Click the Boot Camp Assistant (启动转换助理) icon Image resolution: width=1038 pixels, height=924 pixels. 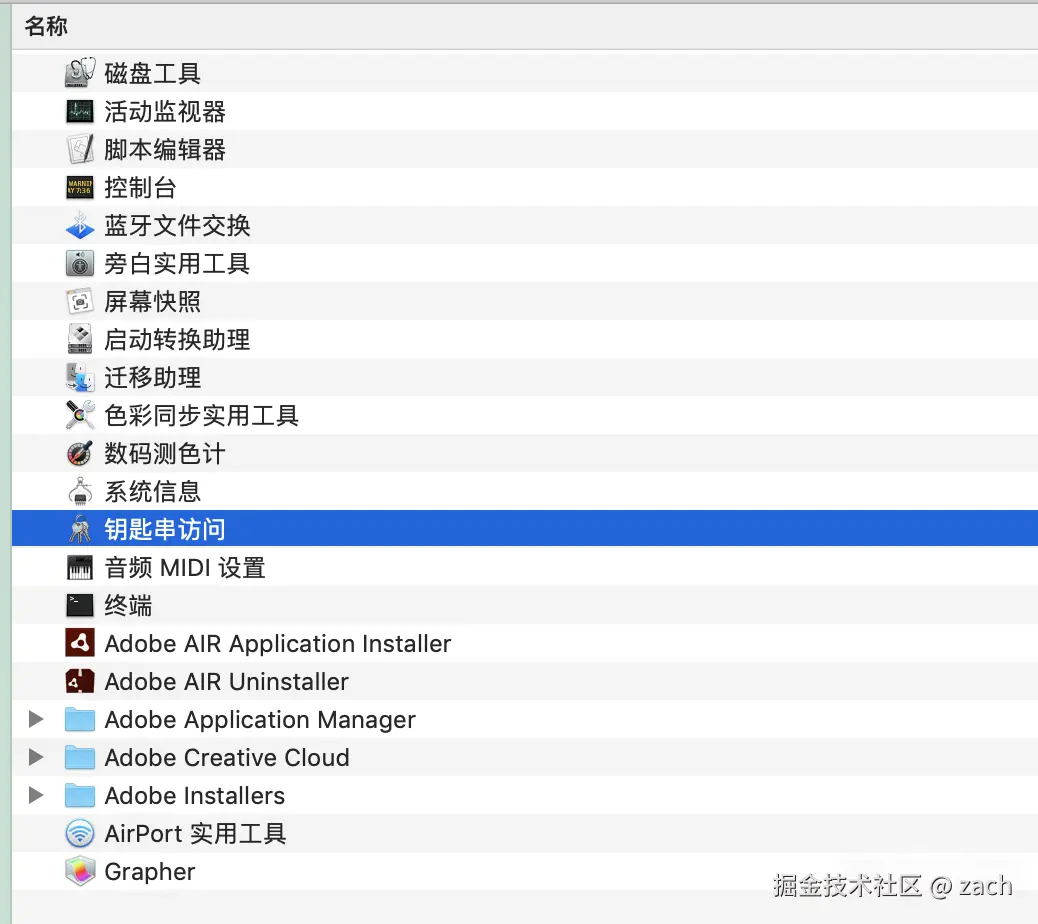(80, 340)
